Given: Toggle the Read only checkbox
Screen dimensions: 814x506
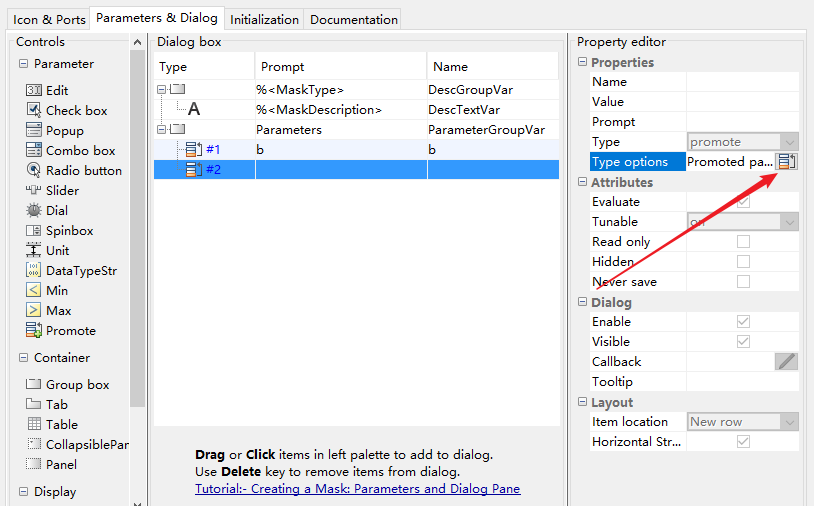Looking at the screenshot, I should tap(743, 242).
